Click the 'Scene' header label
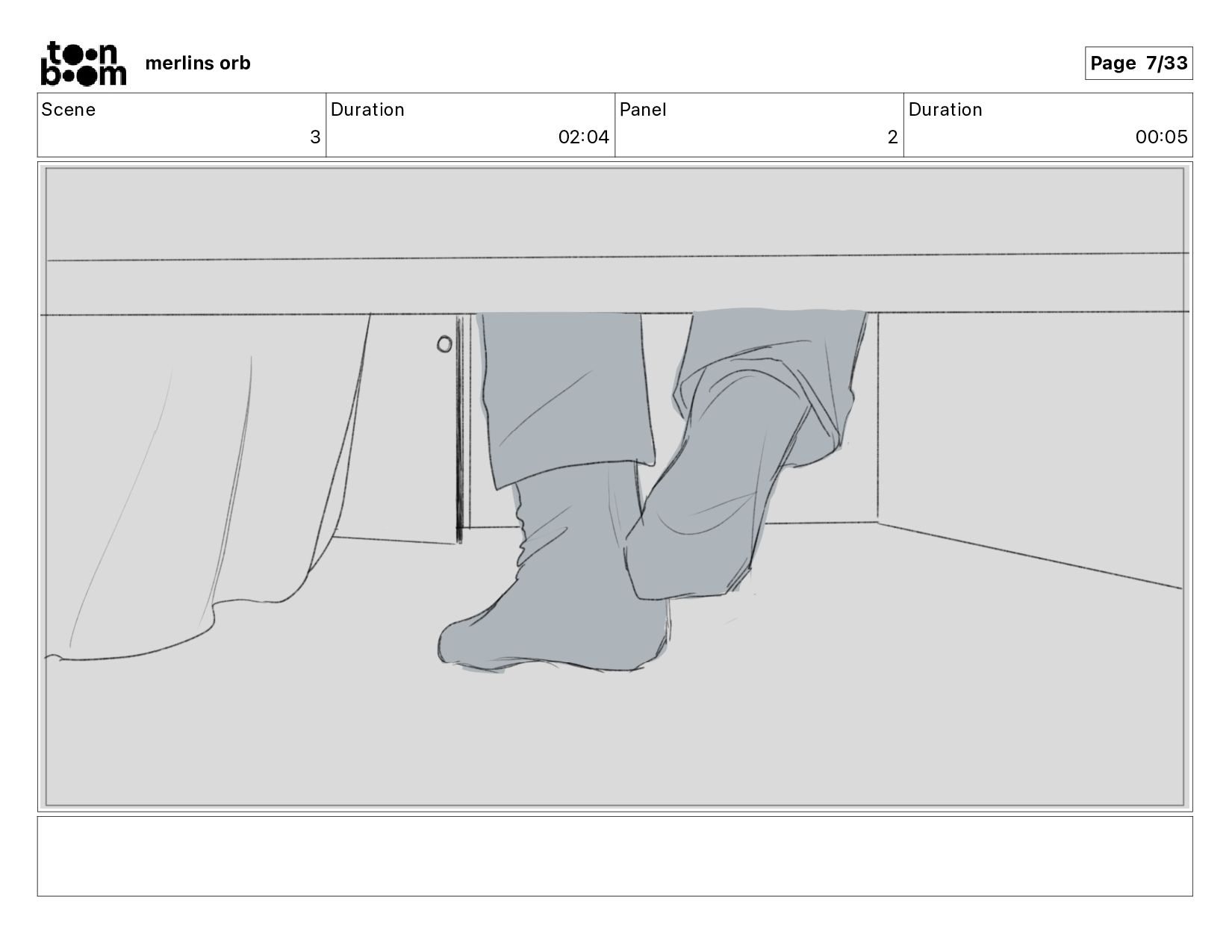This screenshot has height=952, width=1232. coord(69,110)
